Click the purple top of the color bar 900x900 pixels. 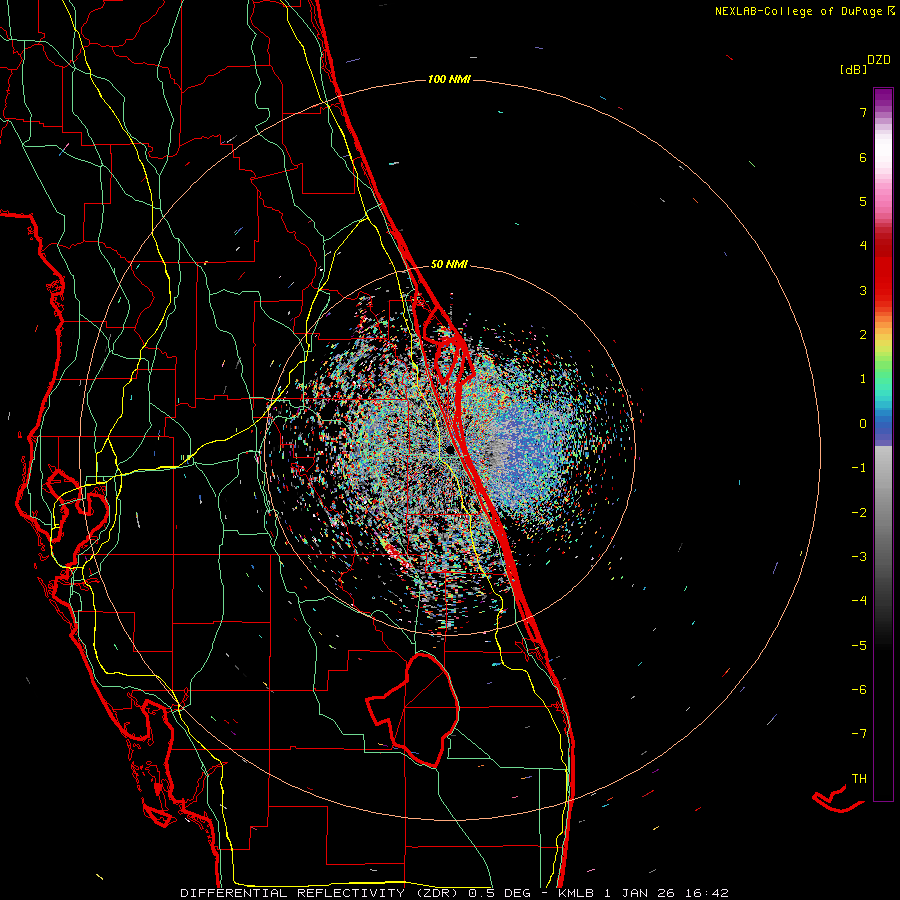pyautogui.click(x=883, y=98)
